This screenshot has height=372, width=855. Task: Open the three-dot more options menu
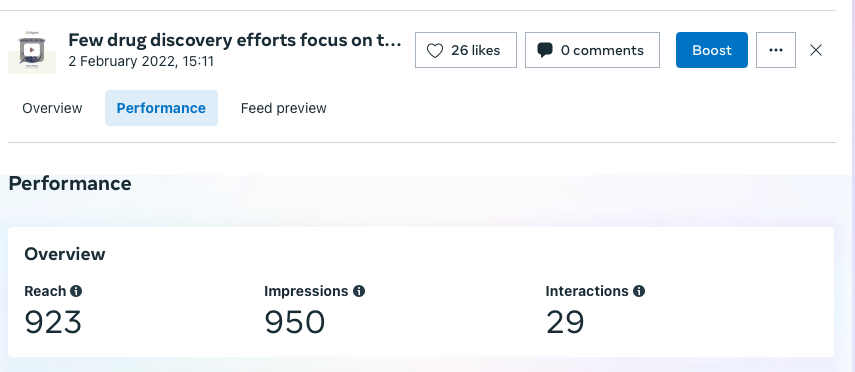776,50
